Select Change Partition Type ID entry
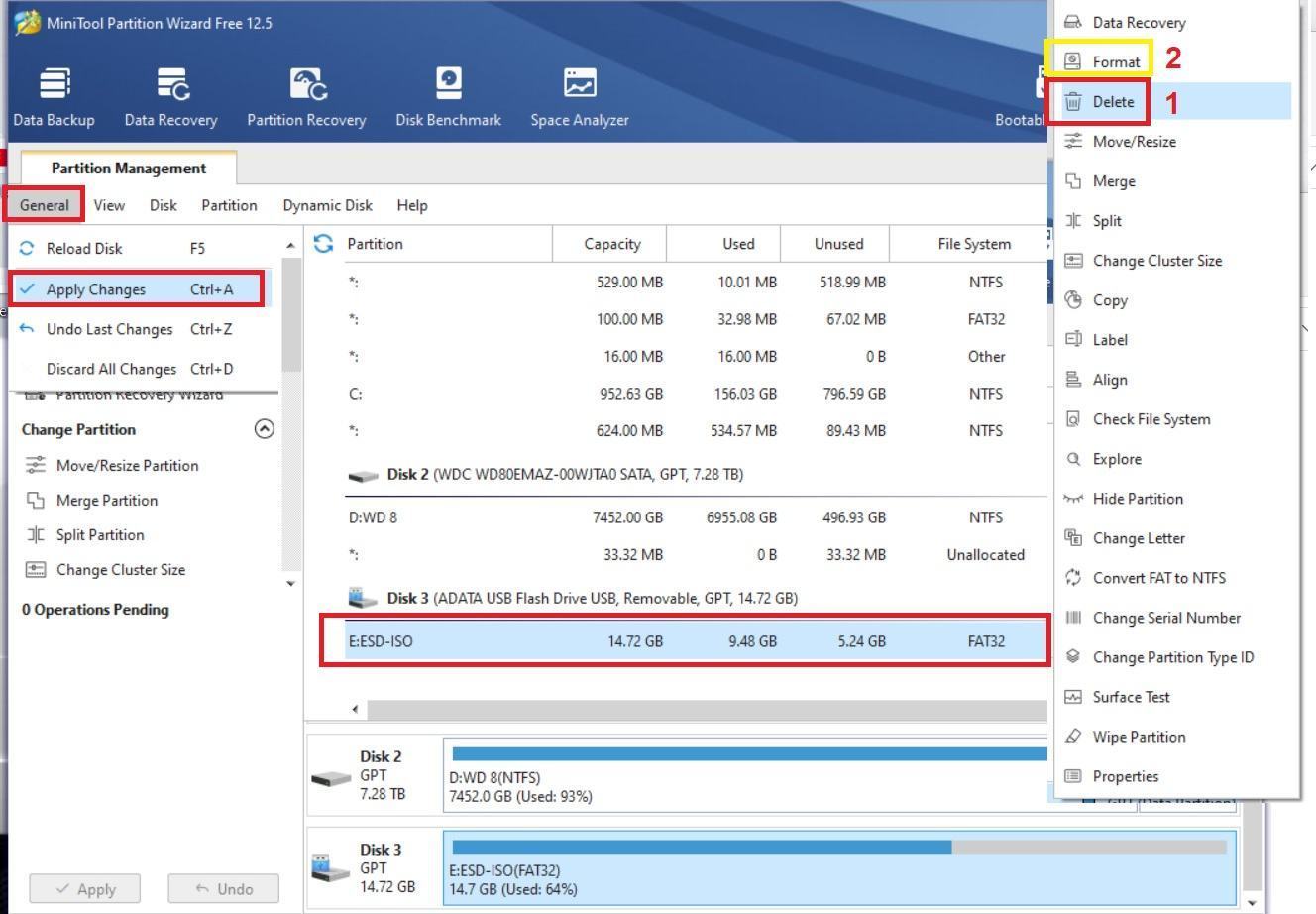 tap(1175, 656)
